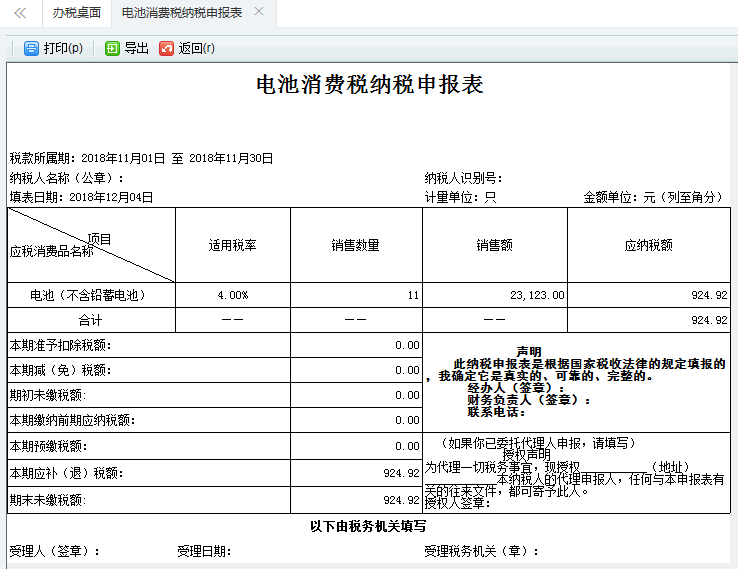Focus the 本期缴纳前期应纳税额 value field
Screen dimensions: 738x569
coord(356,420)
